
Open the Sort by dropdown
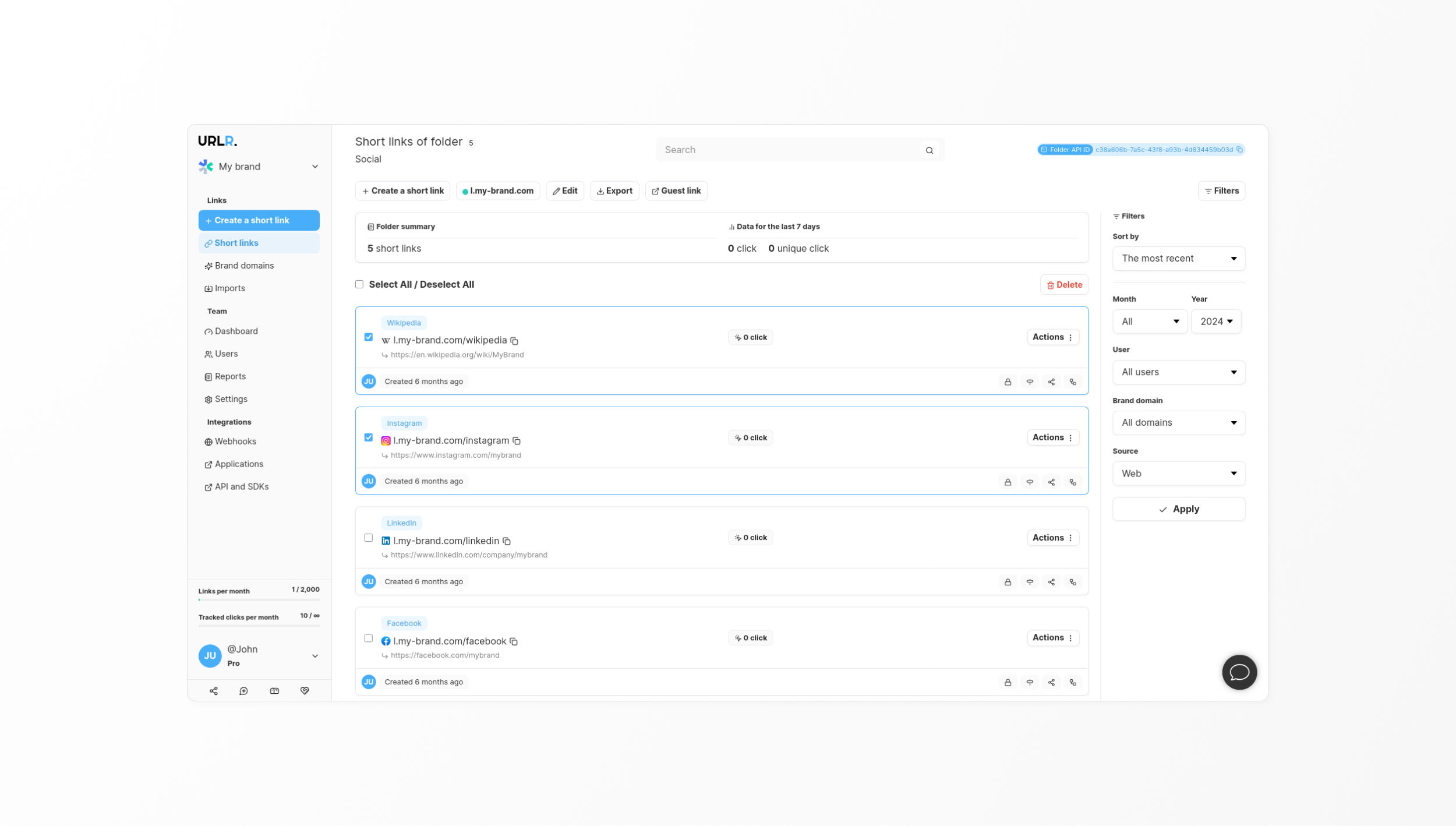coord(1179,259)
